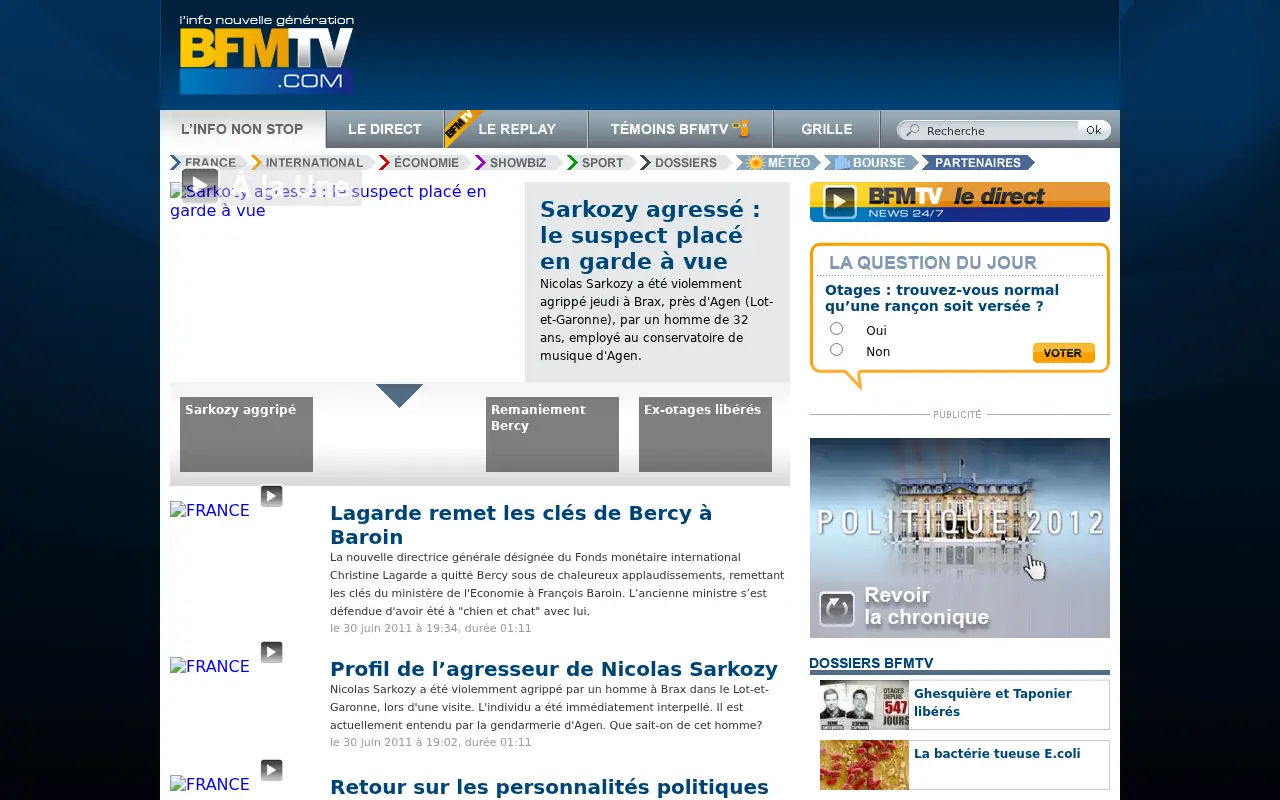Viewport: 1280px width, 800px height.
Task: Click the BFMTV.com logo
Action: point(266,55)
